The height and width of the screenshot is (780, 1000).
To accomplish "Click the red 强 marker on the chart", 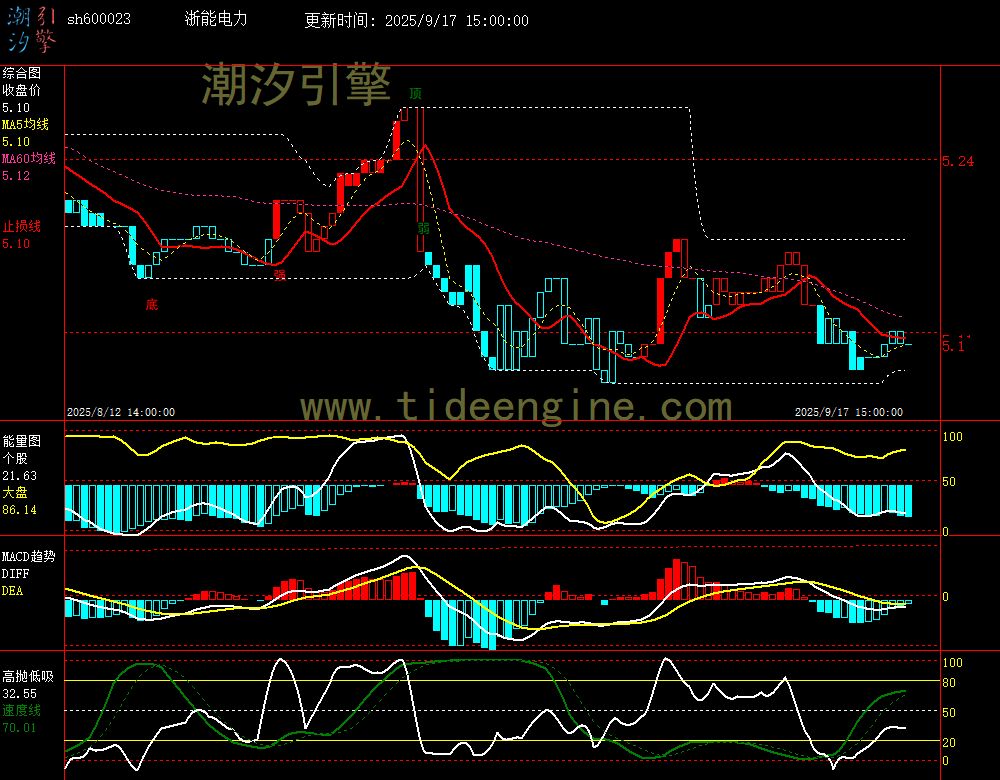I will pos(279,275).
